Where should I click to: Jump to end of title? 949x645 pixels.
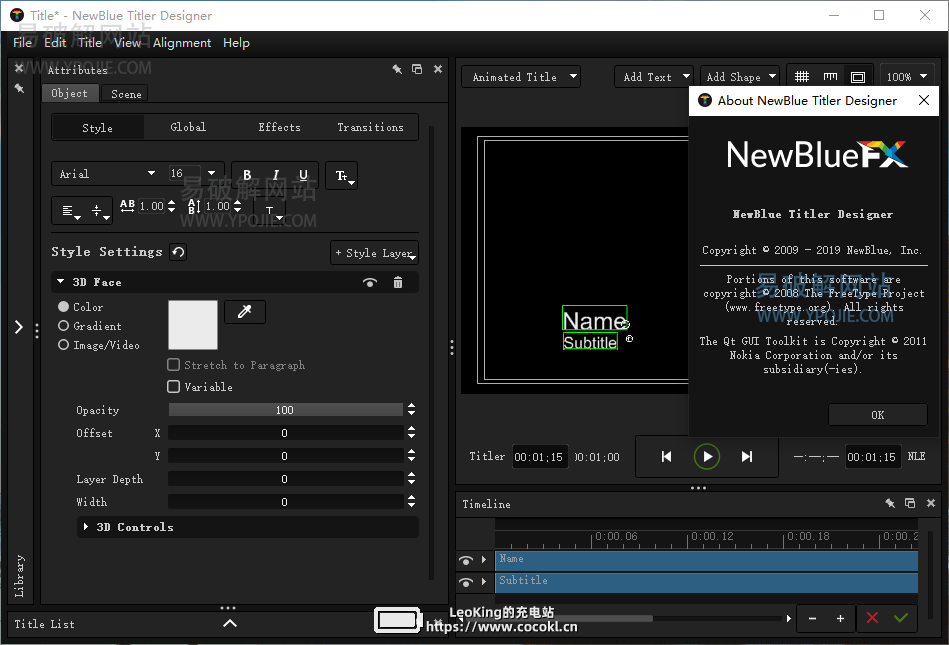tap(747, 457)
